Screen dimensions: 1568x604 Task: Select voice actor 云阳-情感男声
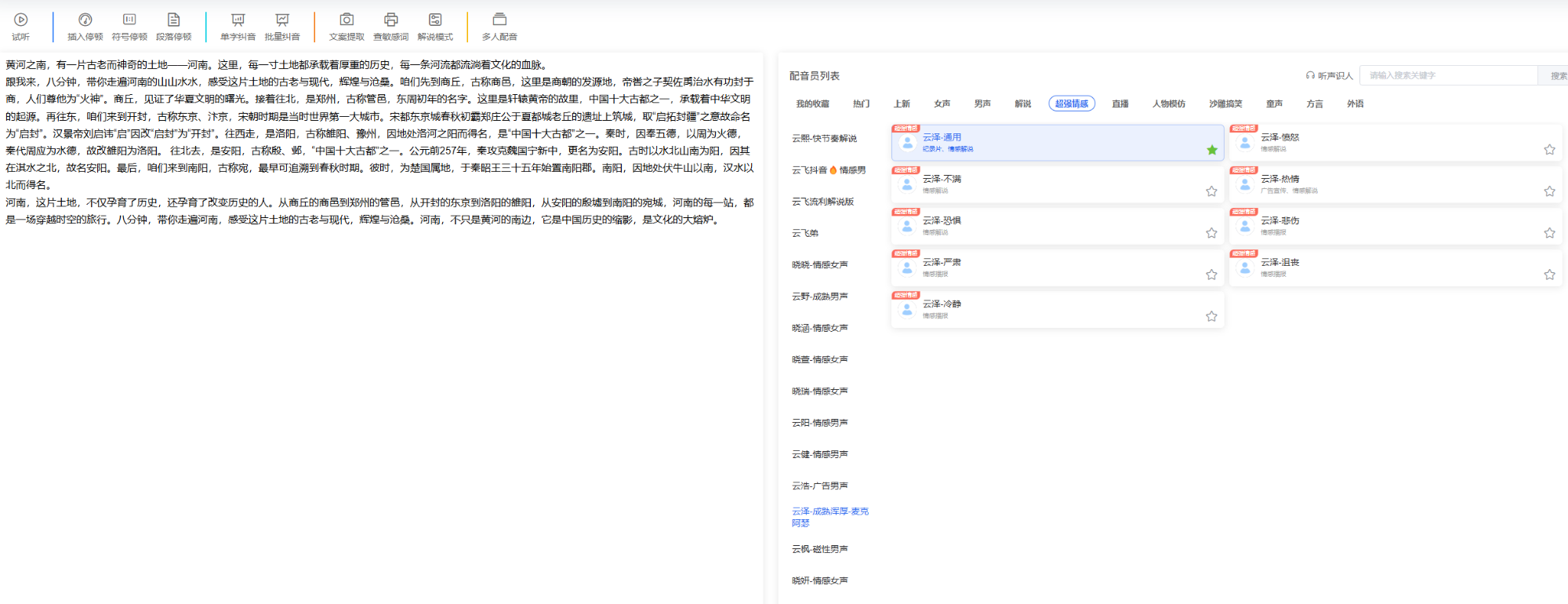pyautogui.click(x=820, y=422)
